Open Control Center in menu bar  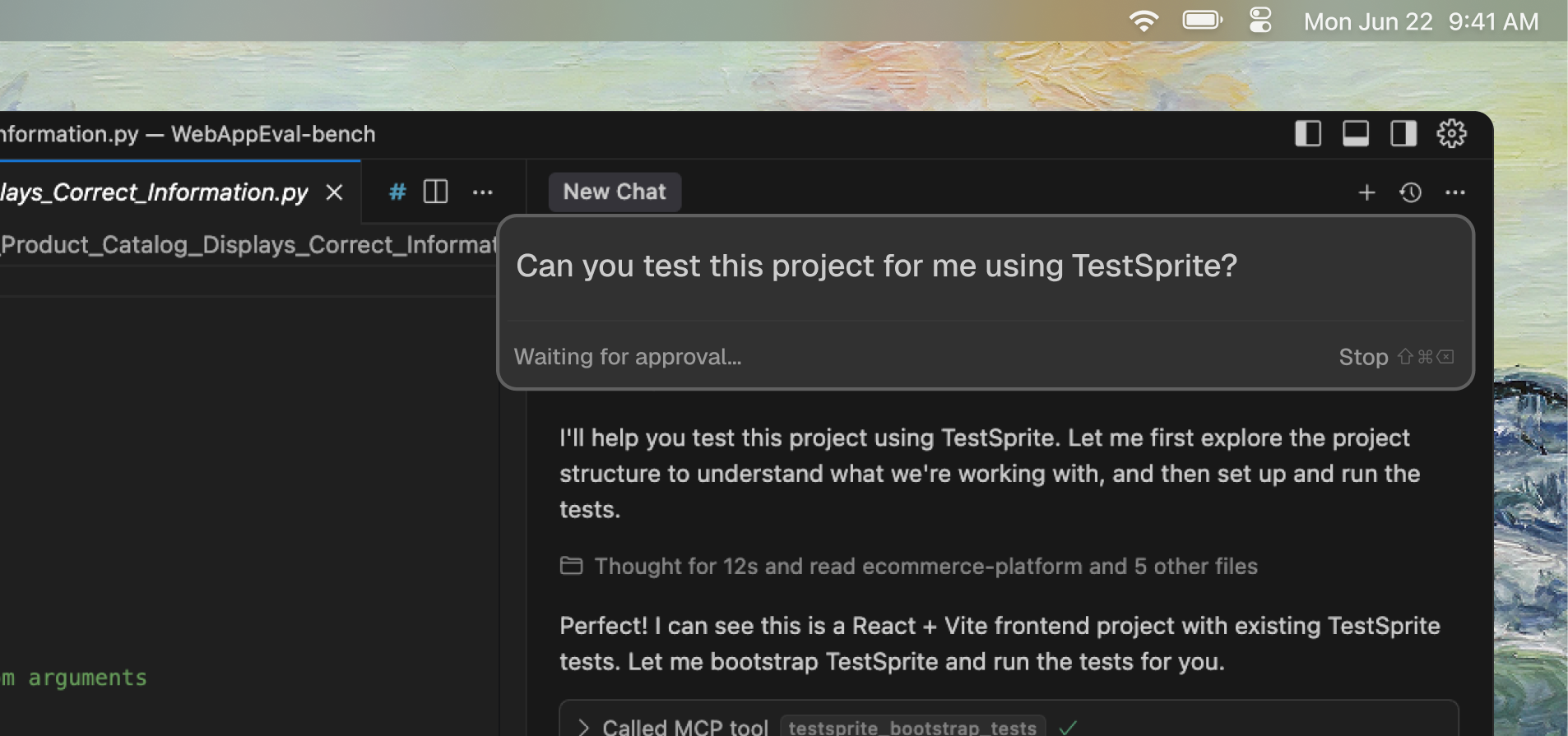click(1260, 20)
